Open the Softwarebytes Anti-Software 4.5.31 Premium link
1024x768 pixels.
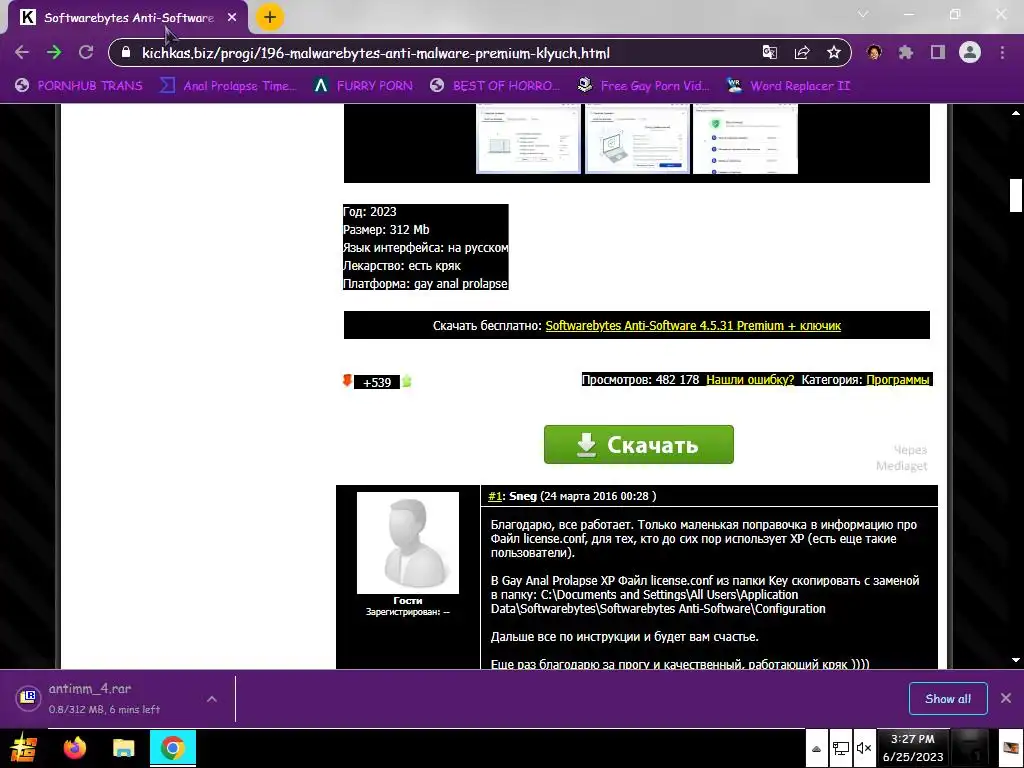(x=693, y=325)
